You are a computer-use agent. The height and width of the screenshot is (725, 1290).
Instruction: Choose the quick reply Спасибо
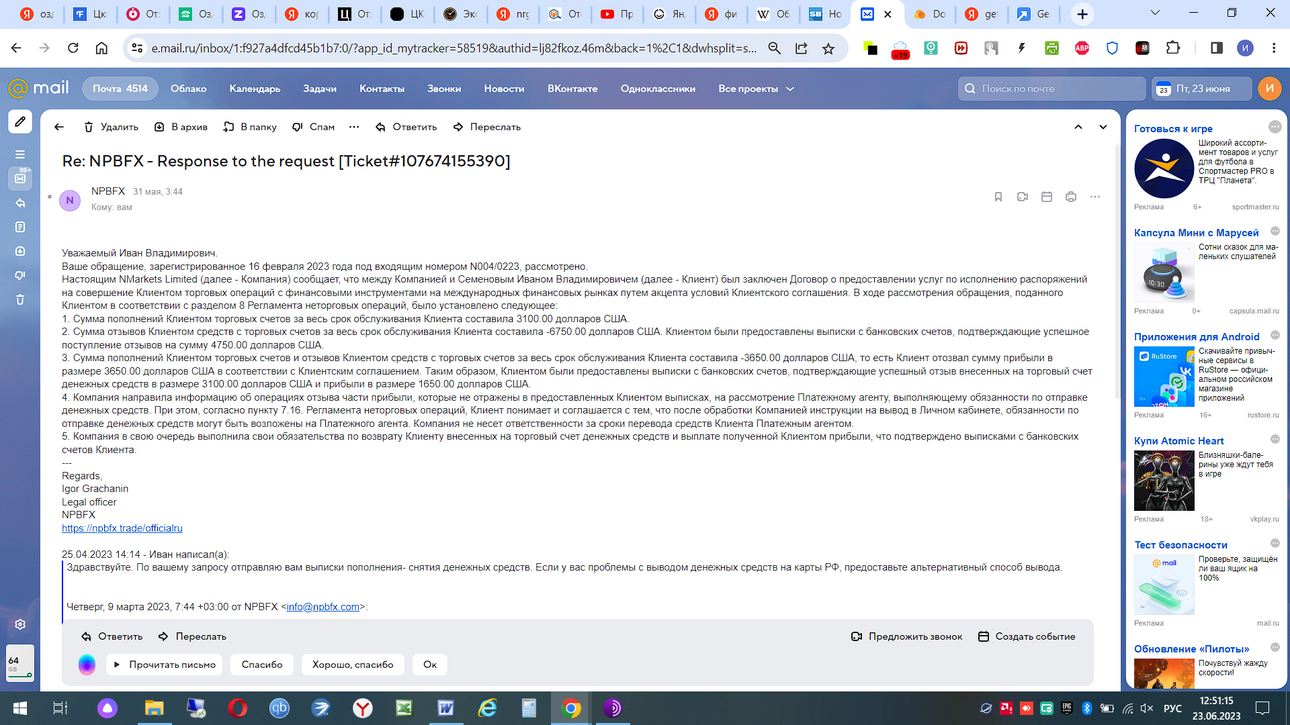coord(262,664)
